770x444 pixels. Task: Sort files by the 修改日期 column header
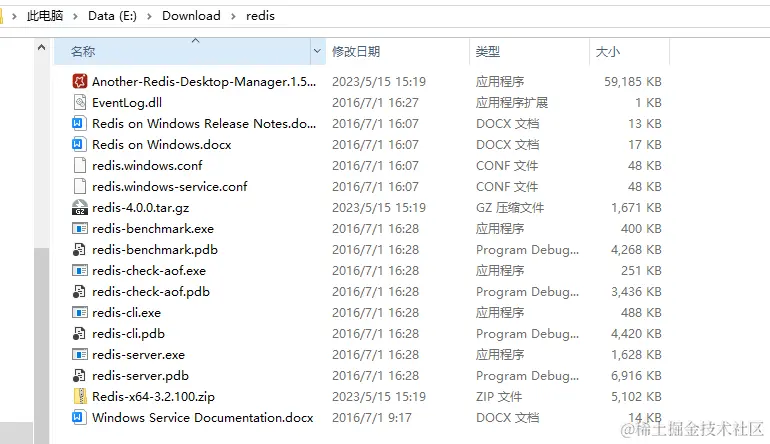pyautogui.click(x=397, y=51)
